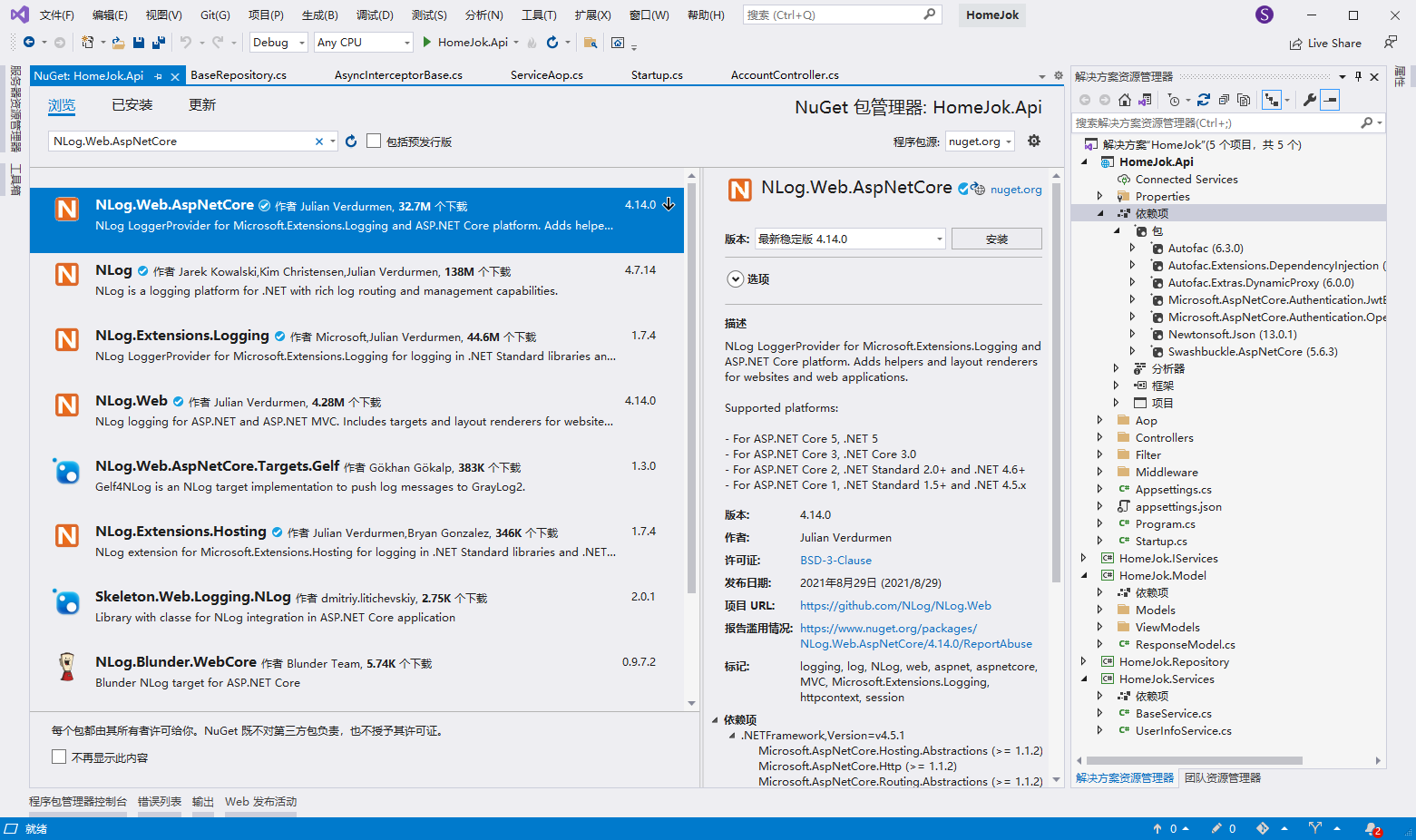Expand the Options section chevron
This screenshot has height=840, width=1416.
736,279
